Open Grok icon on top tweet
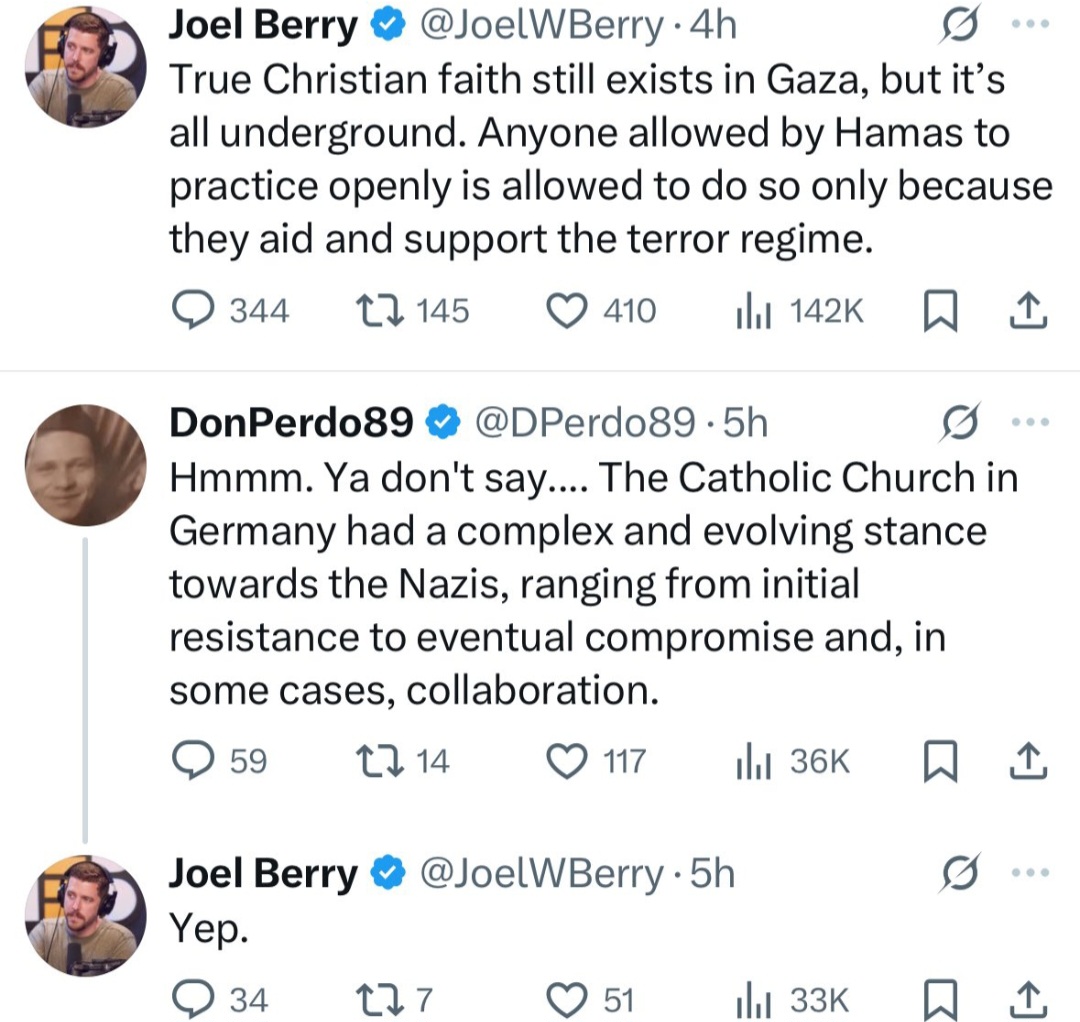This screenshot has width=1080, height=1022. click(959, 24)
